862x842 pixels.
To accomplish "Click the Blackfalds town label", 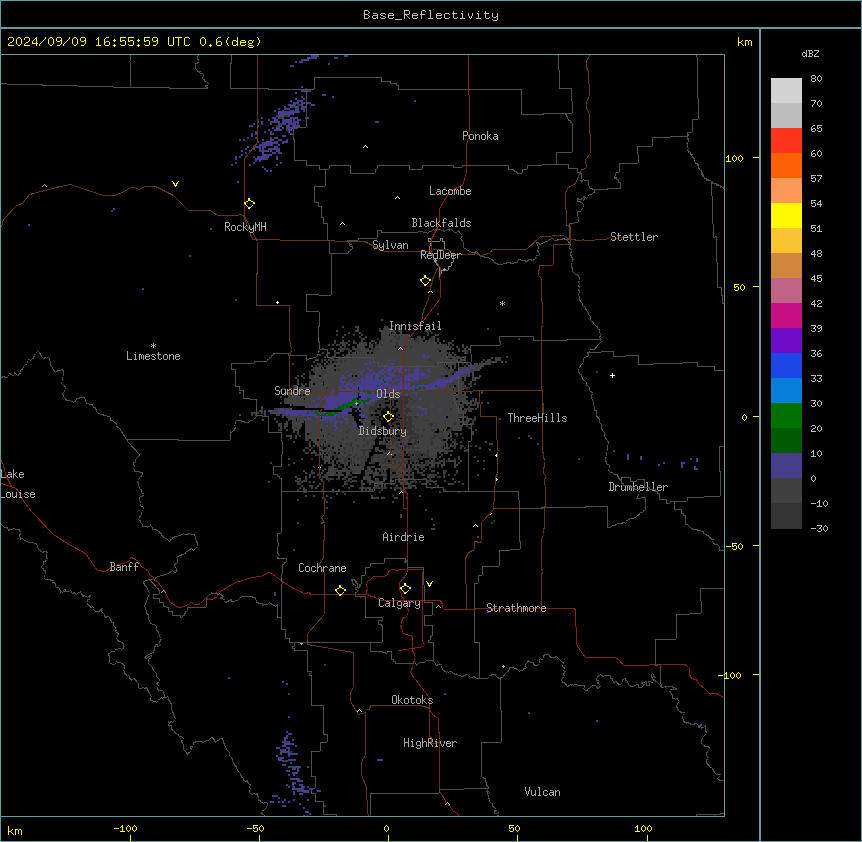I will coord(441,223).
